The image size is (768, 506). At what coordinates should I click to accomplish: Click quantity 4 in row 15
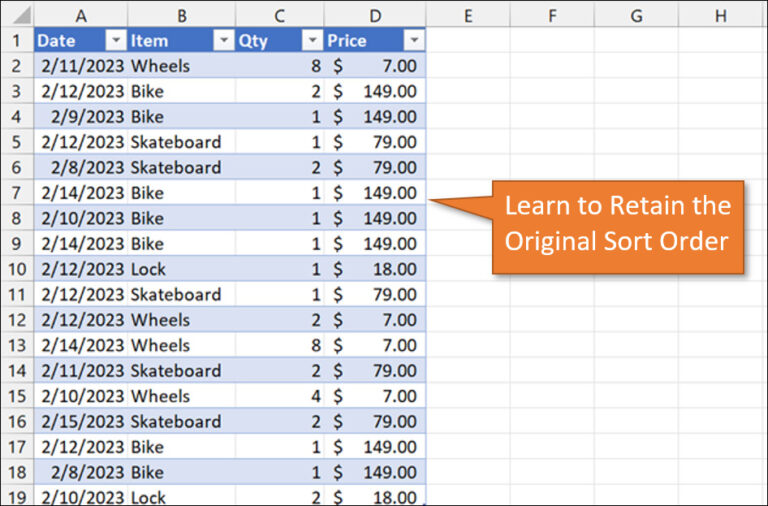(280, 396)
